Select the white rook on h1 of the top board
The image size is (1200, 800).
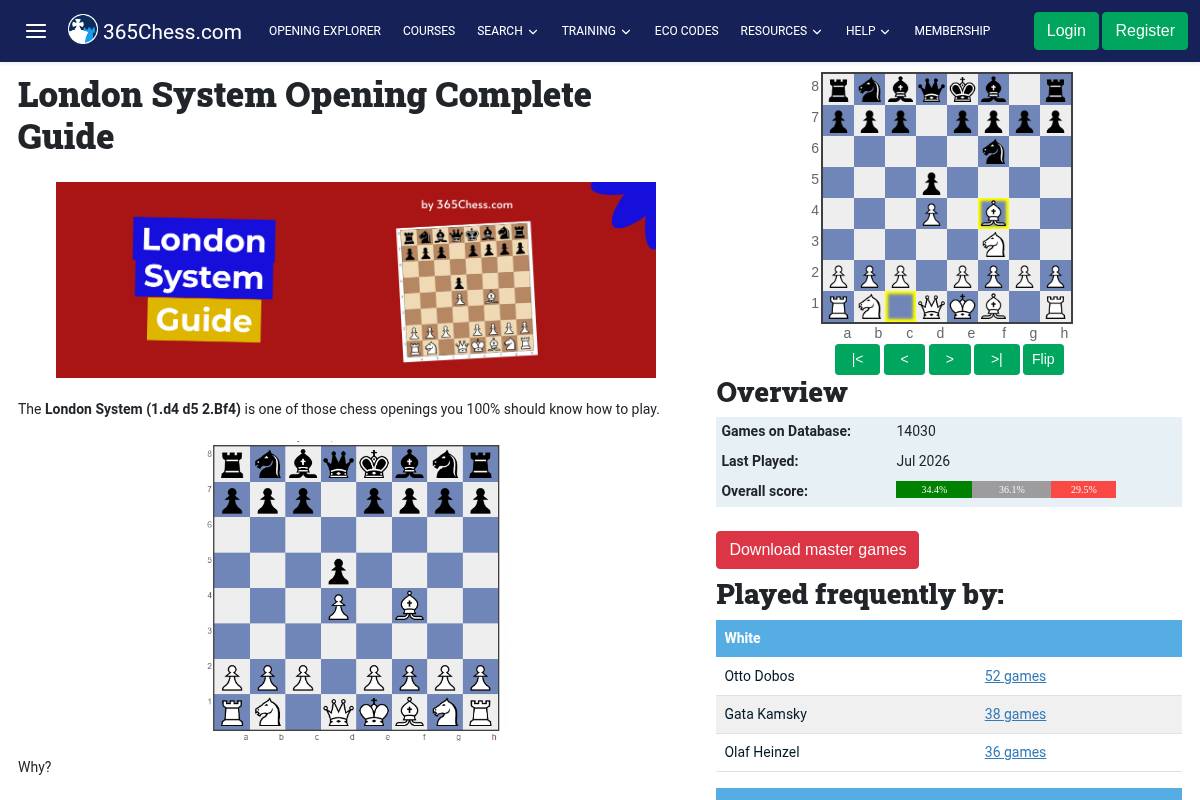(1055, 306)
